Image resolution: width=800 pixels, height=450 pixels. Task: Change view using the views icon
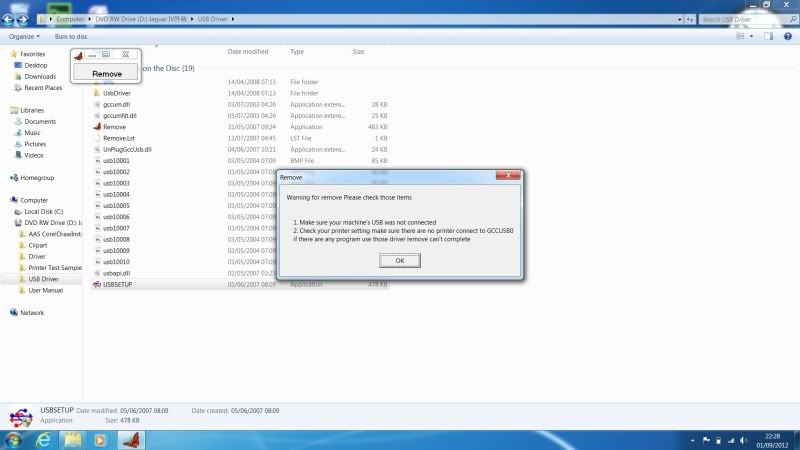[740, 36]
